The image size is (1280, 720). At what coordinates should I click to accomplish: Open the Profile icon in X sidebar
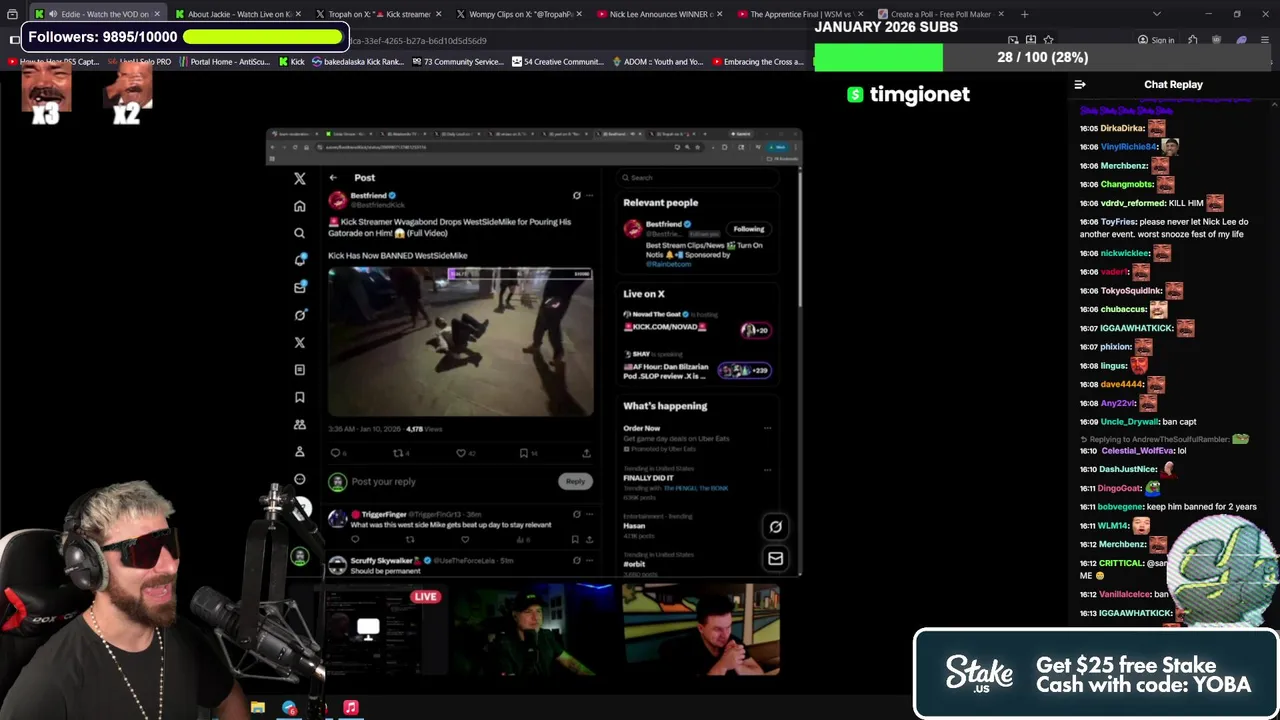(299, 452)
